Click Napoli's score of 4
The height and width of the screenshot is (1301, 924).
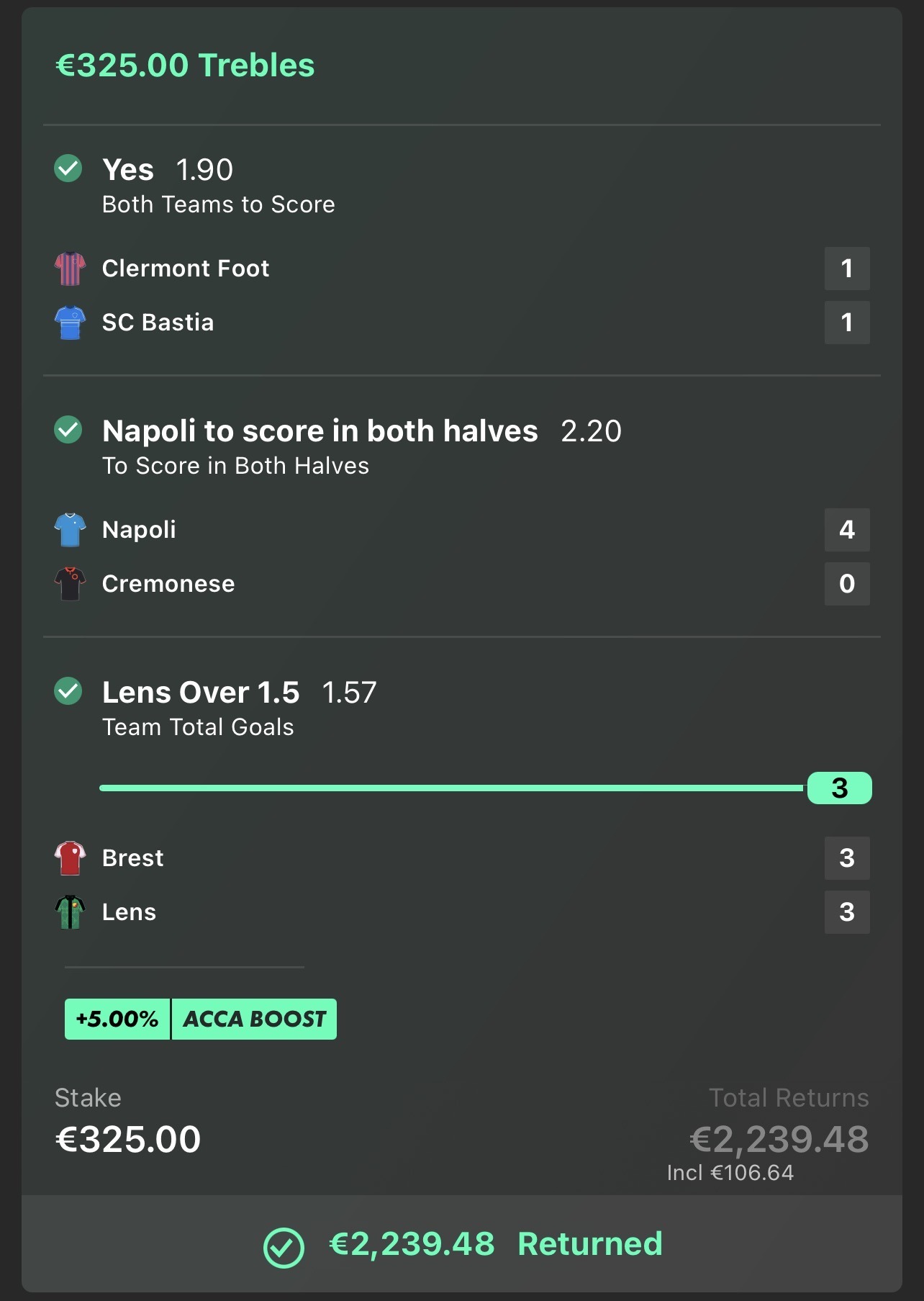click(846, 530)
